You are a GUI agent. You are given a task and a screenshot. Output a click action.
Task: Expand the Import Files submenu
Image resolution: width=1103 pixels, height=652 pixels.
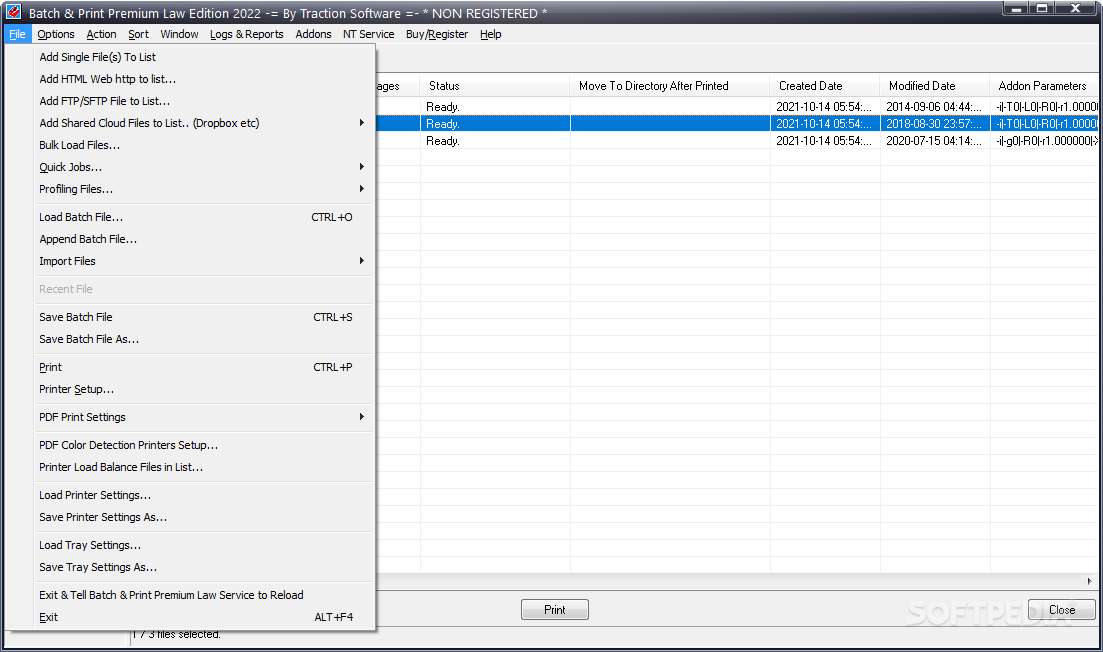(x=204, y=260)
